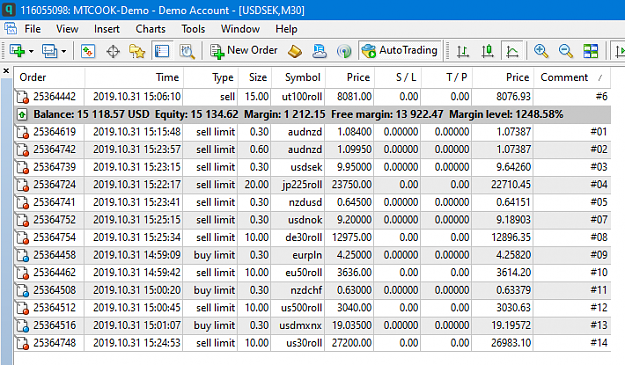625x365 pixels.
Task: Switch chart to candlesticks mode
Action: point(487,51)
